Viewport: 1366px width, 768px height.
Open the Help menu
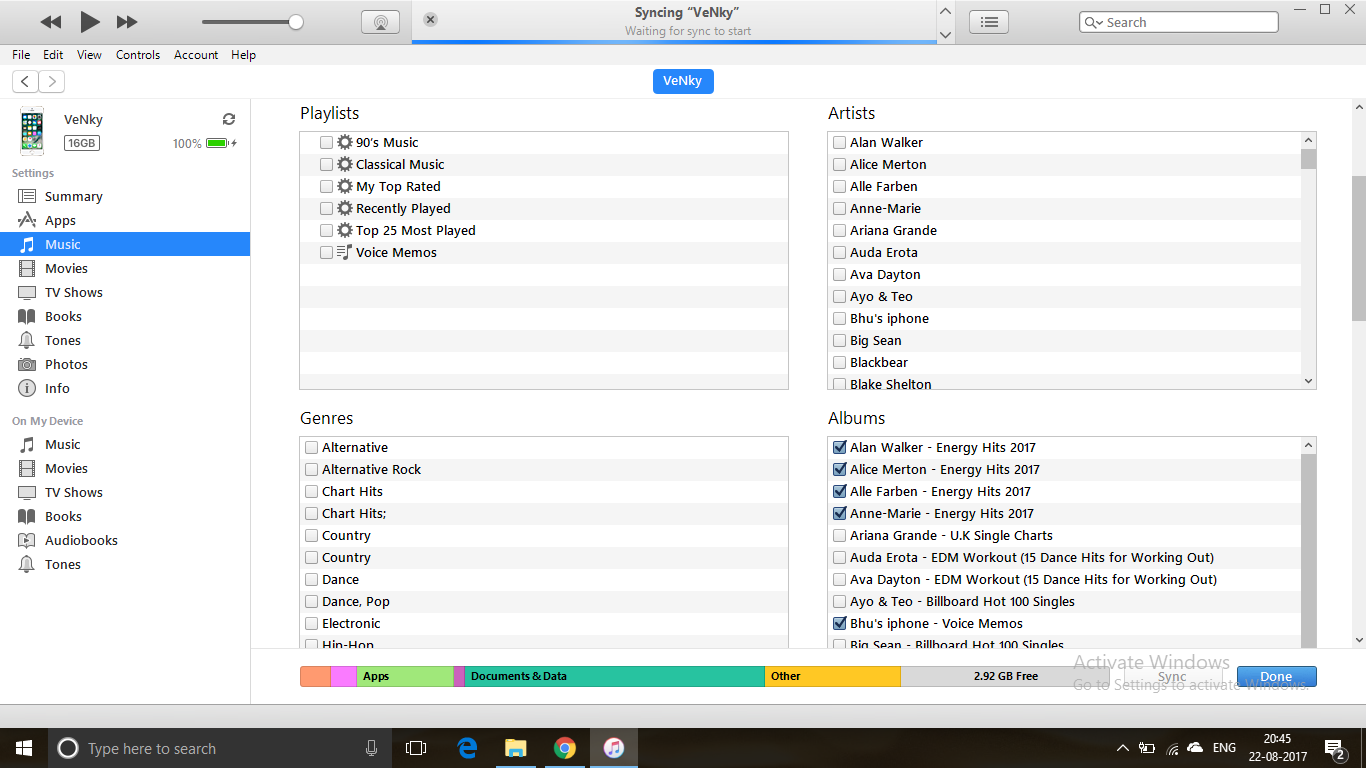coord(243,55)
